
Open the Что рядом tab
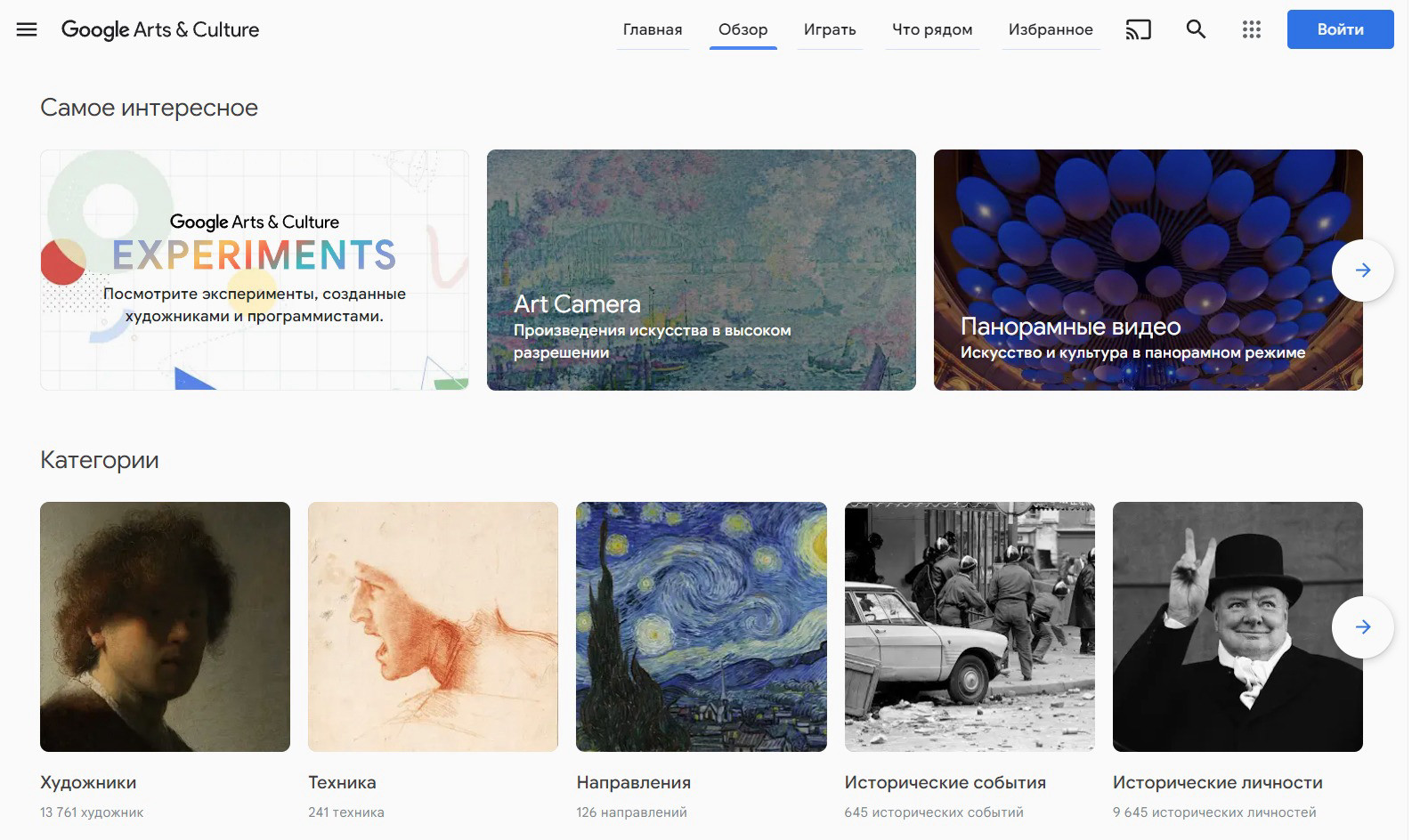point(932,29)
